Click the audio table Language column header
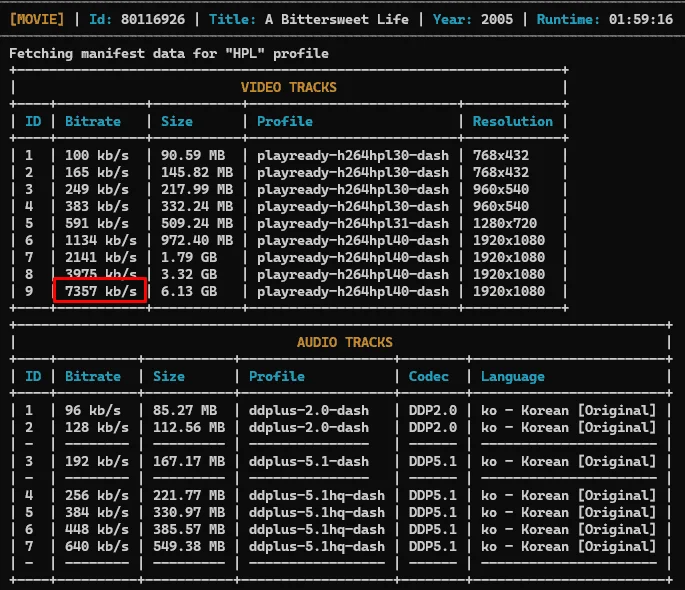Screen dimensions: 685x590 point(513,376)
